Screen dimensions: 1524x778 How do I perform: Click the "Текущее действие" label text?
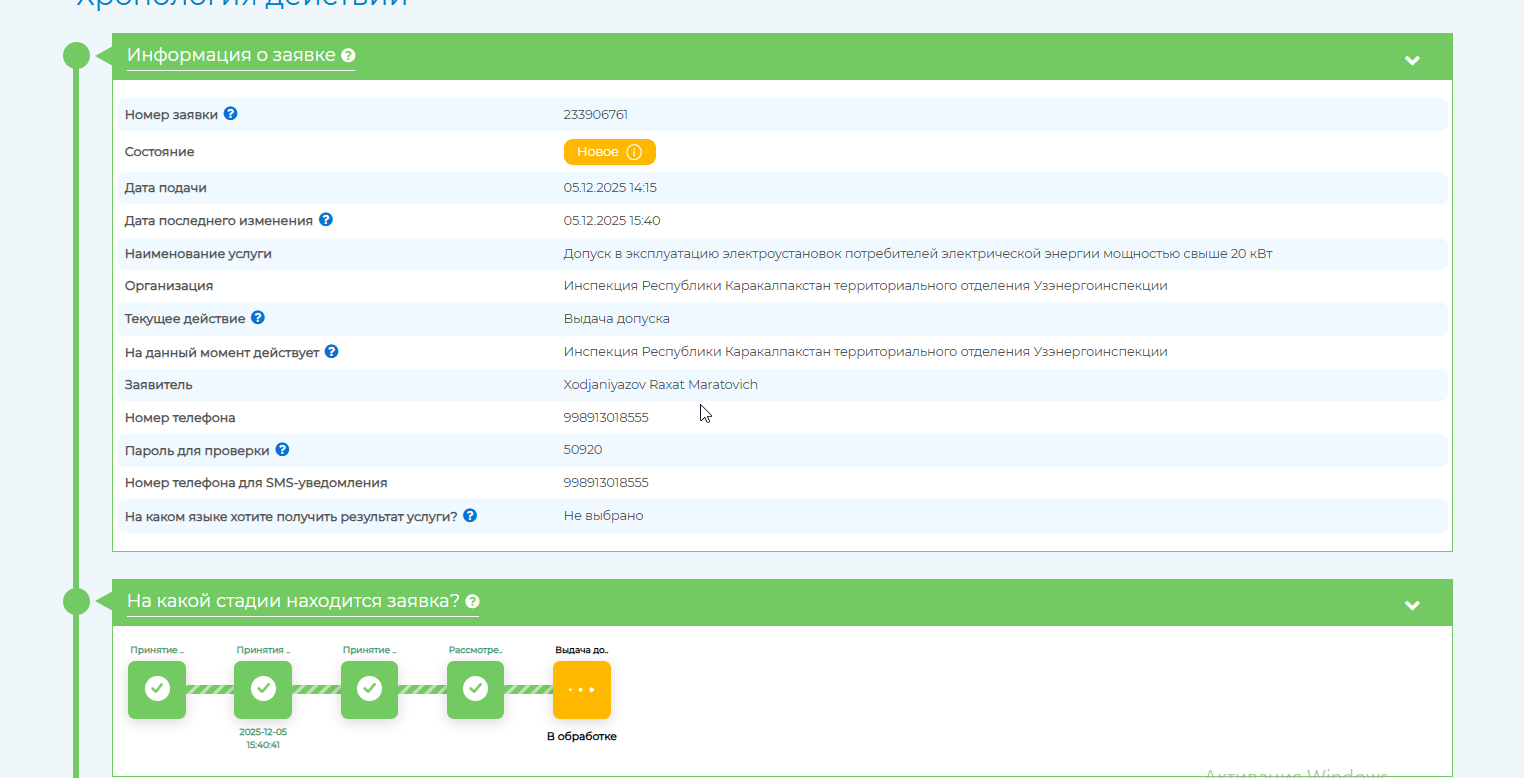[185, 319]
